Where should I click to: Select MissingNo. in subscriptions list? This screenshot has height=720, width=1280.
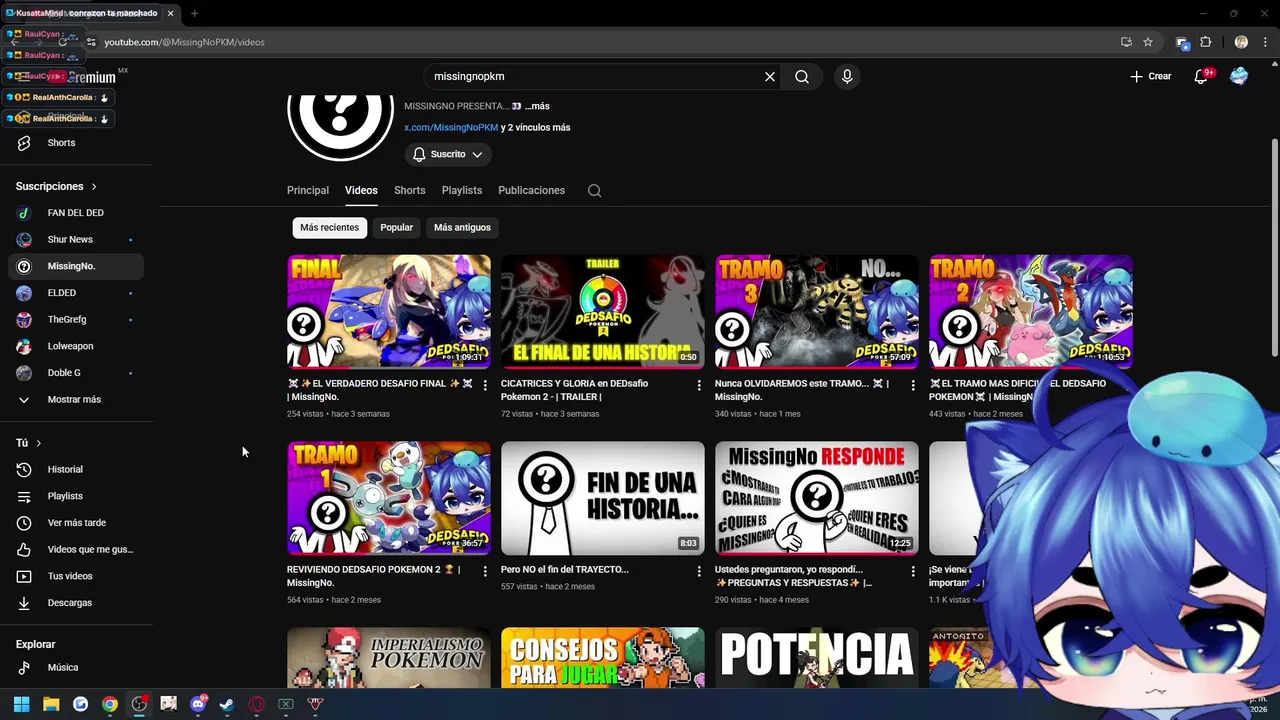pyautogui.click(x=76, y=266)
